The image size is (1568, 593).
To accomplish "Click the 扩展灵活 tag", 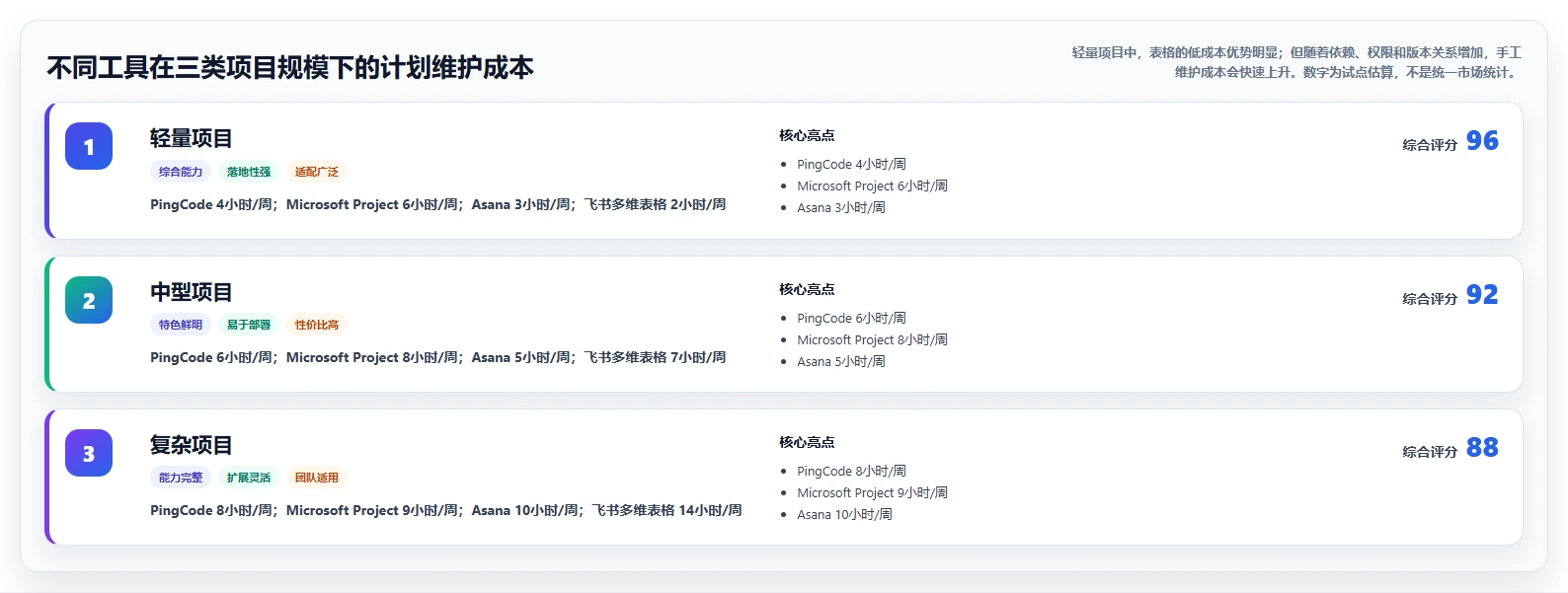I will click(x=249, y=478).
